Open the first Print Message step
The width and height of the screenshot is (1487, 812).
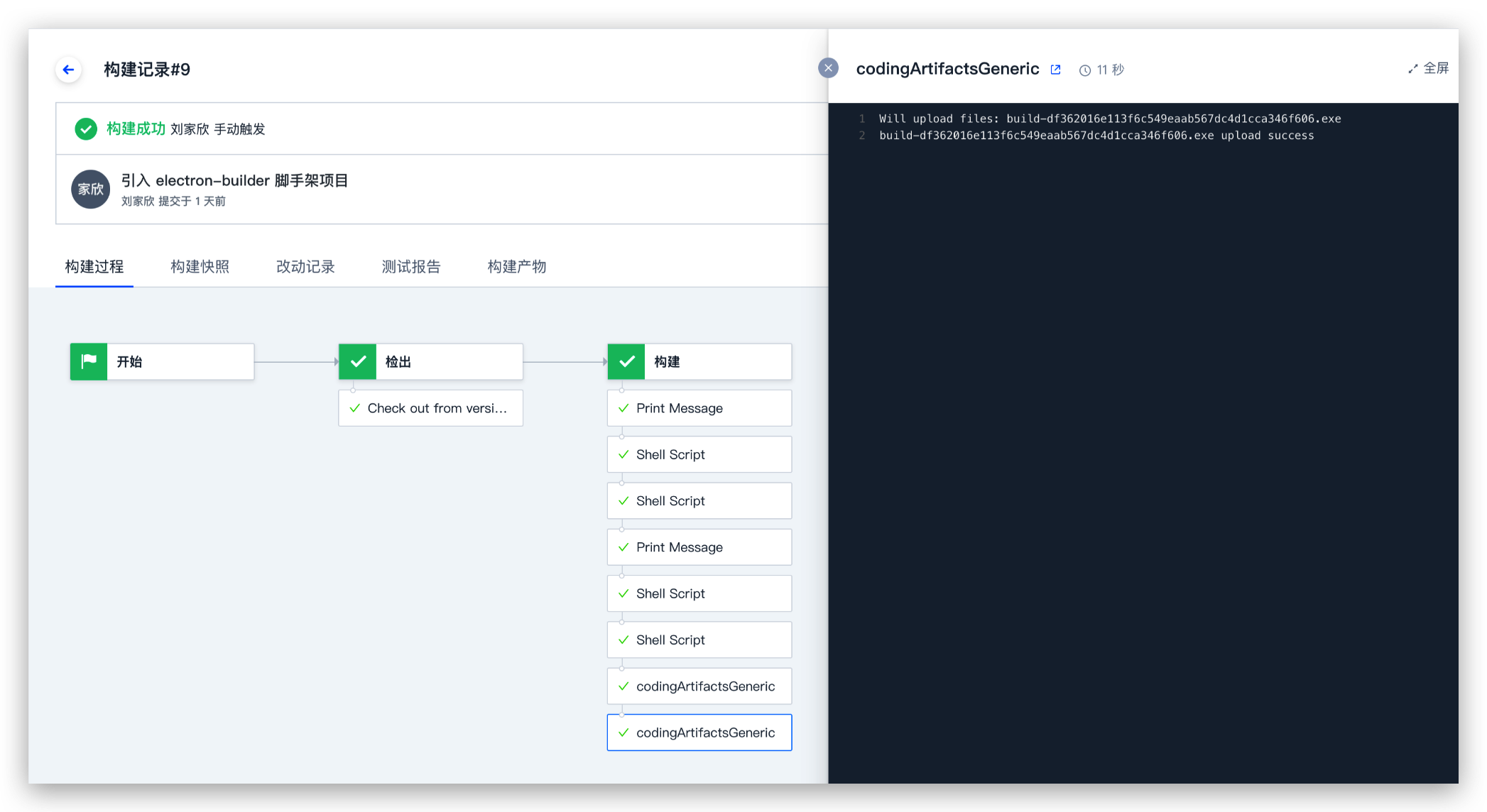pyautogui.click(x=699, y=408)
